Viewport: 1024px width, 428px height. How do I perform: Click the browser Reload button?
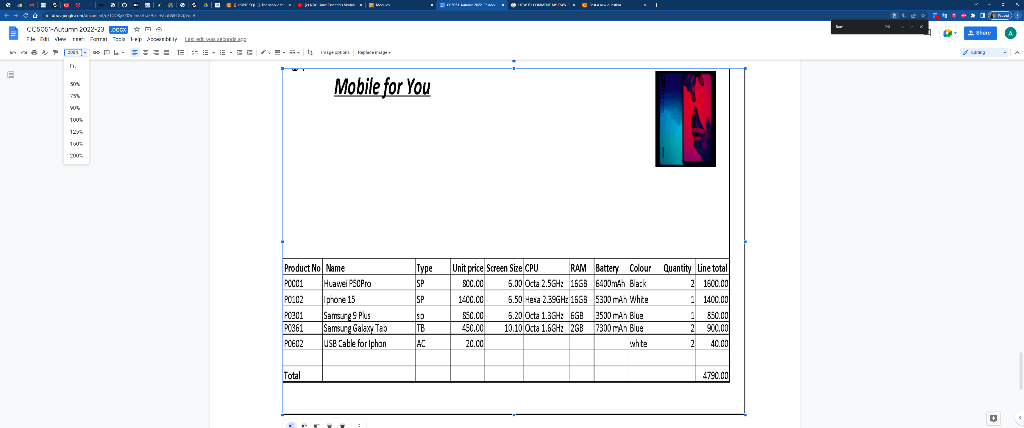click(x=25, y=14)
